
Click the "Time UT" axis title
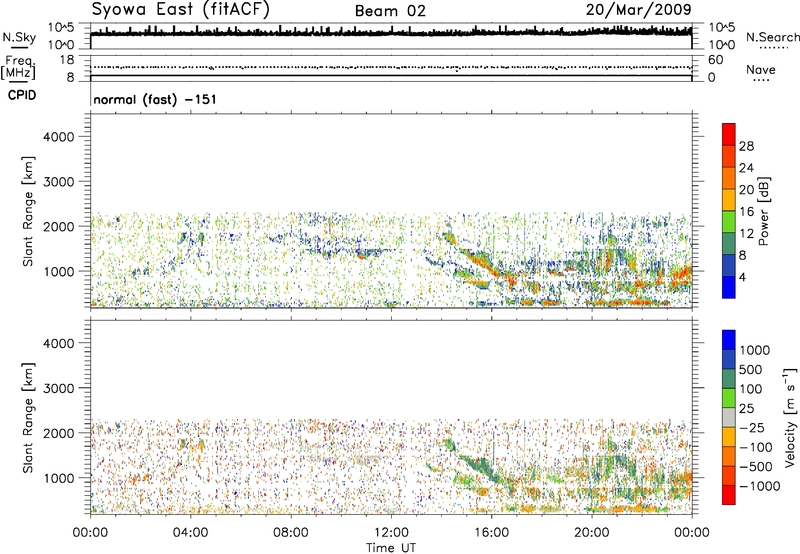(x=391, y=548)
